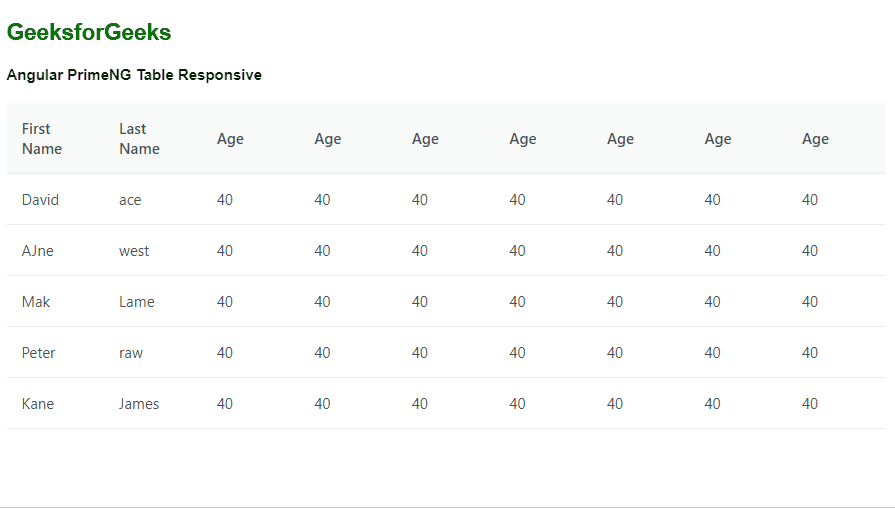
Task: Select the cell containing ace
Action: point(130,200)
